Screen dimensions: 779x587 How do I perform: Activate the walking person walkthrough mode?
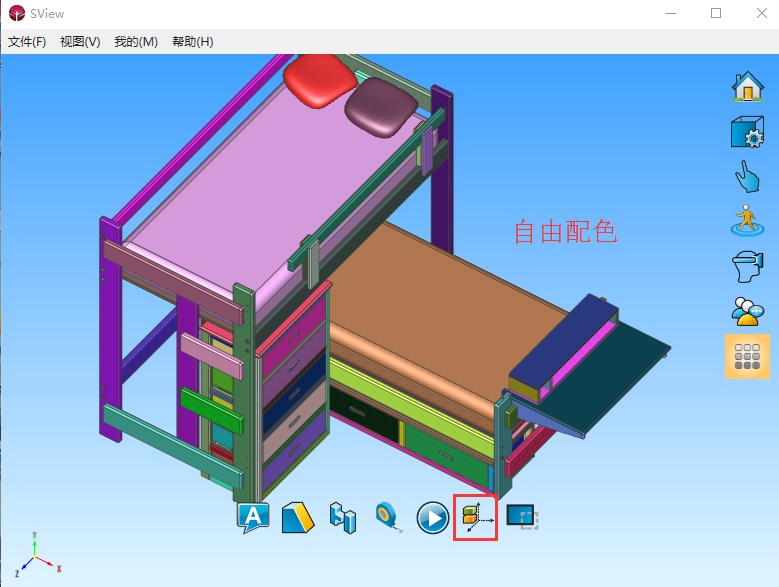[x=747, y=220]
